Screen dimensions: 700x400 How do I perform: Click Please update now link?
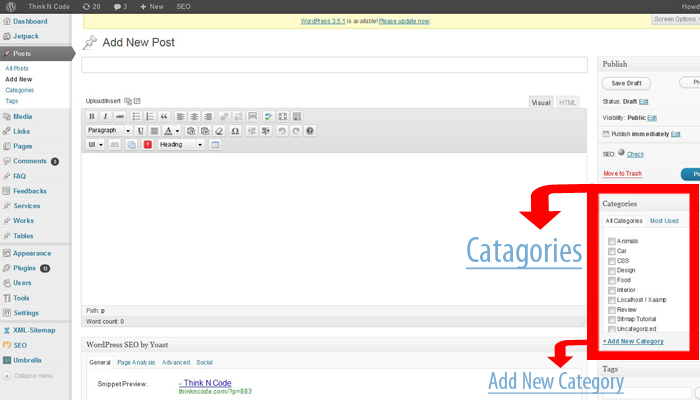coord(404,21)
